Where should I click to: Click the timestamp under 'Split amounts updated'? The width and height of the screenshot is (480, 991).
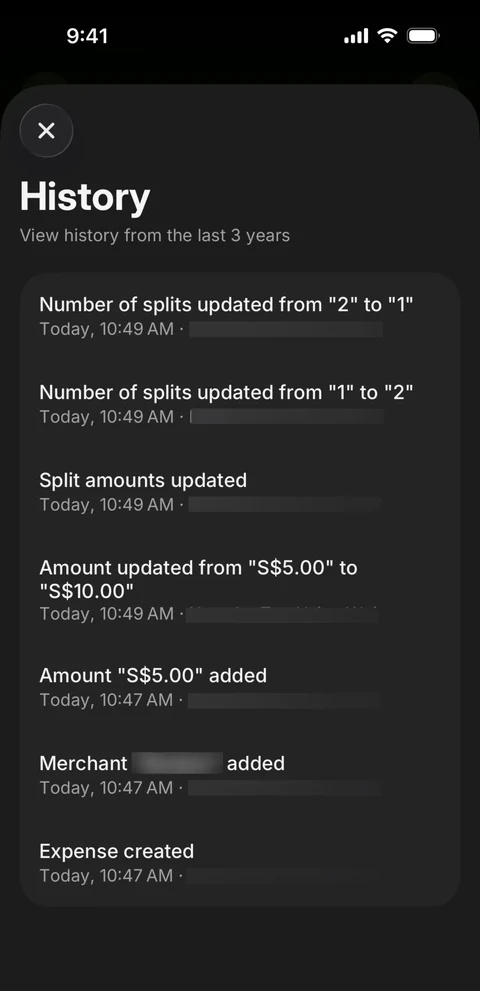pos(106,505)
